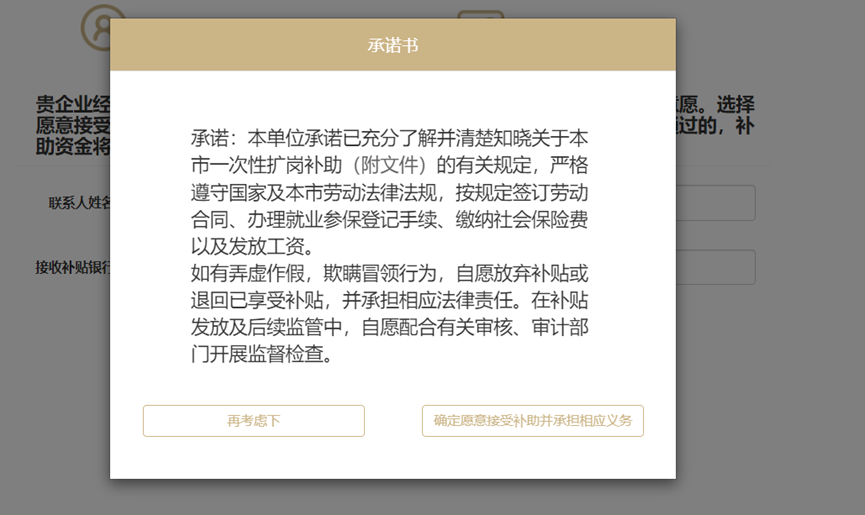
Task: Click the 接收补贴银行 field label
Action: (x=72, y=267)
